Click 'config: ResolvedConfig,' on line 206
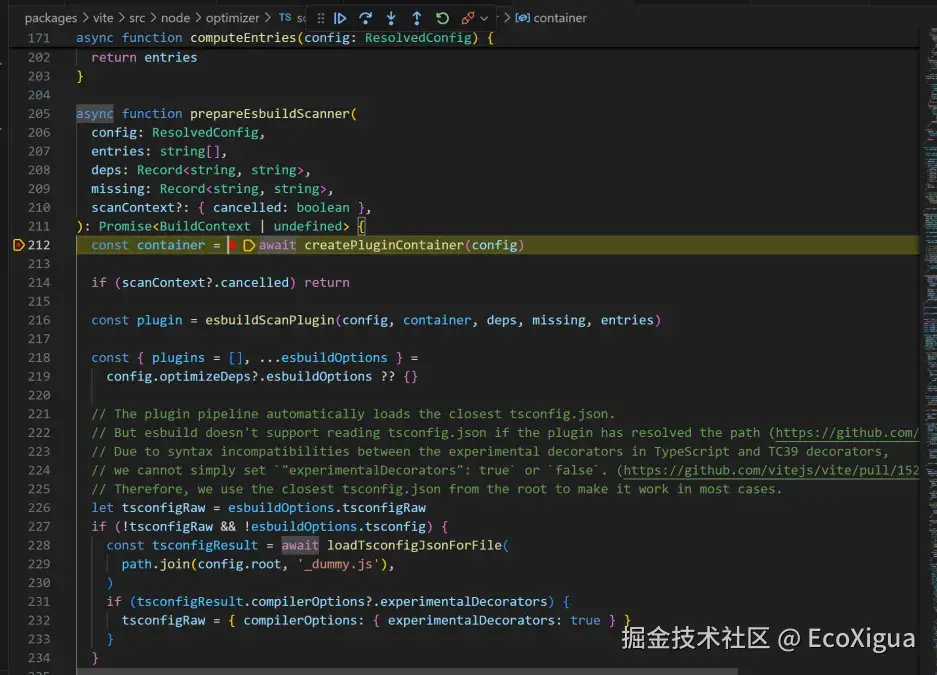 (x=178, y=133)
